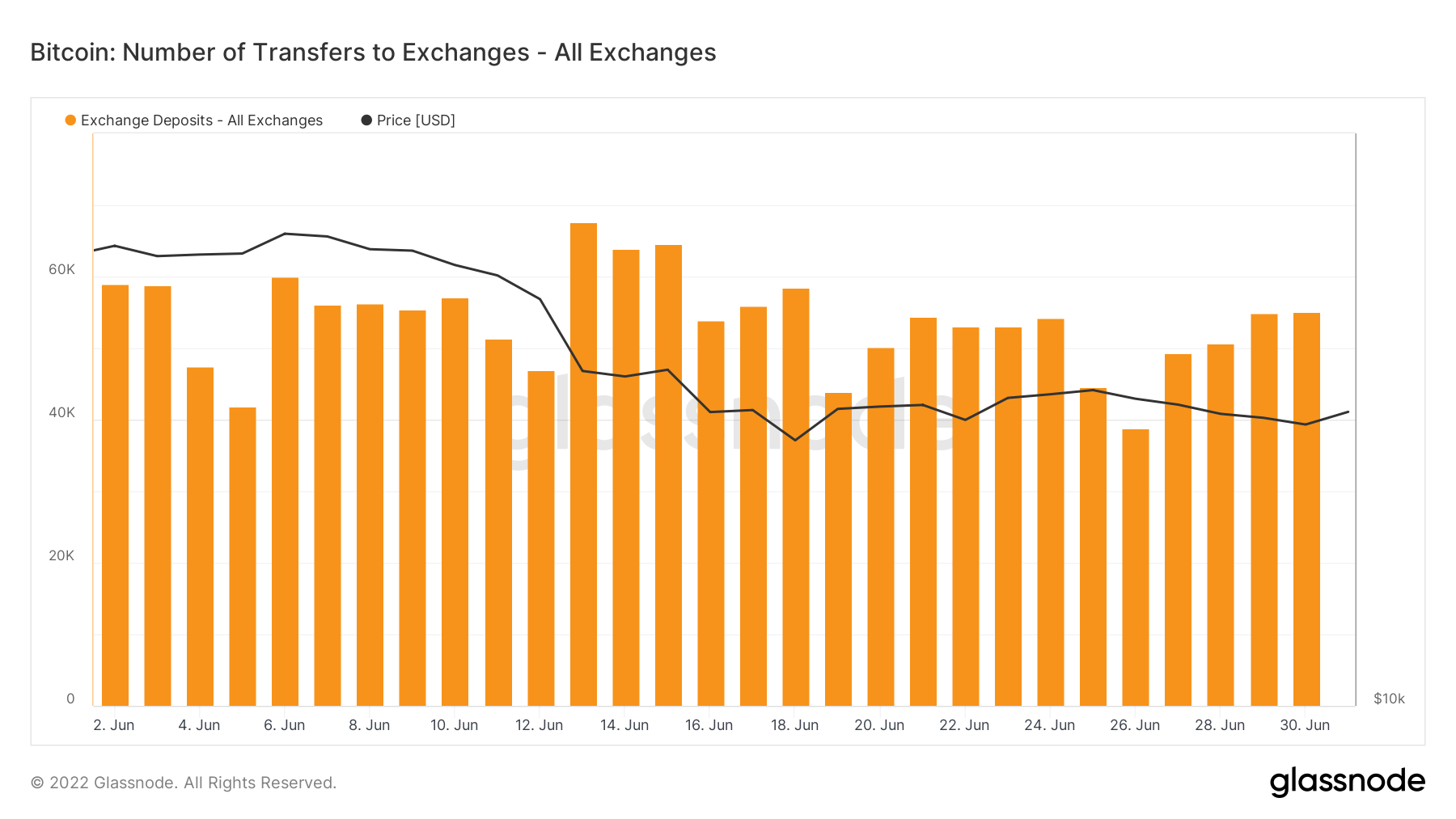Click the 24. Jun x-axis label
The height and width of the screenshot is (819, 1456).
1050,725
